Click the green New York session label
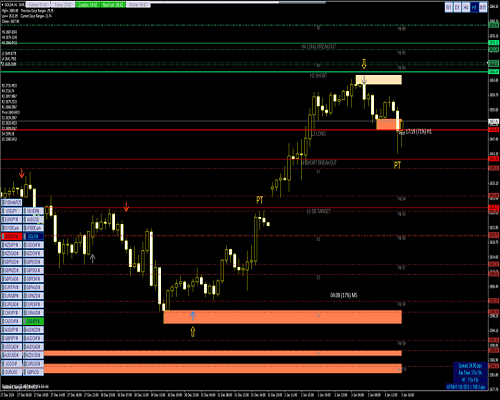 click(x=113, y=5)
